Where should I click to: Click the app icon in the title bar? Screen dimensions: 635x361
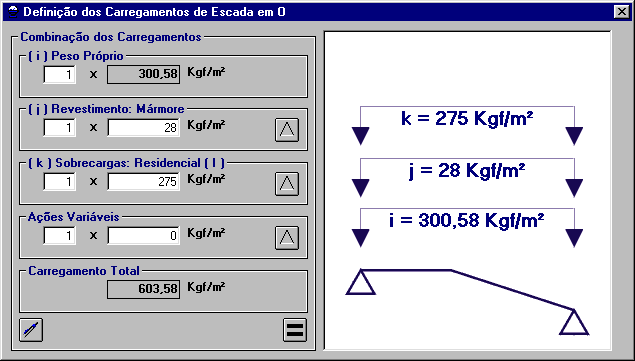click(13, 12)
